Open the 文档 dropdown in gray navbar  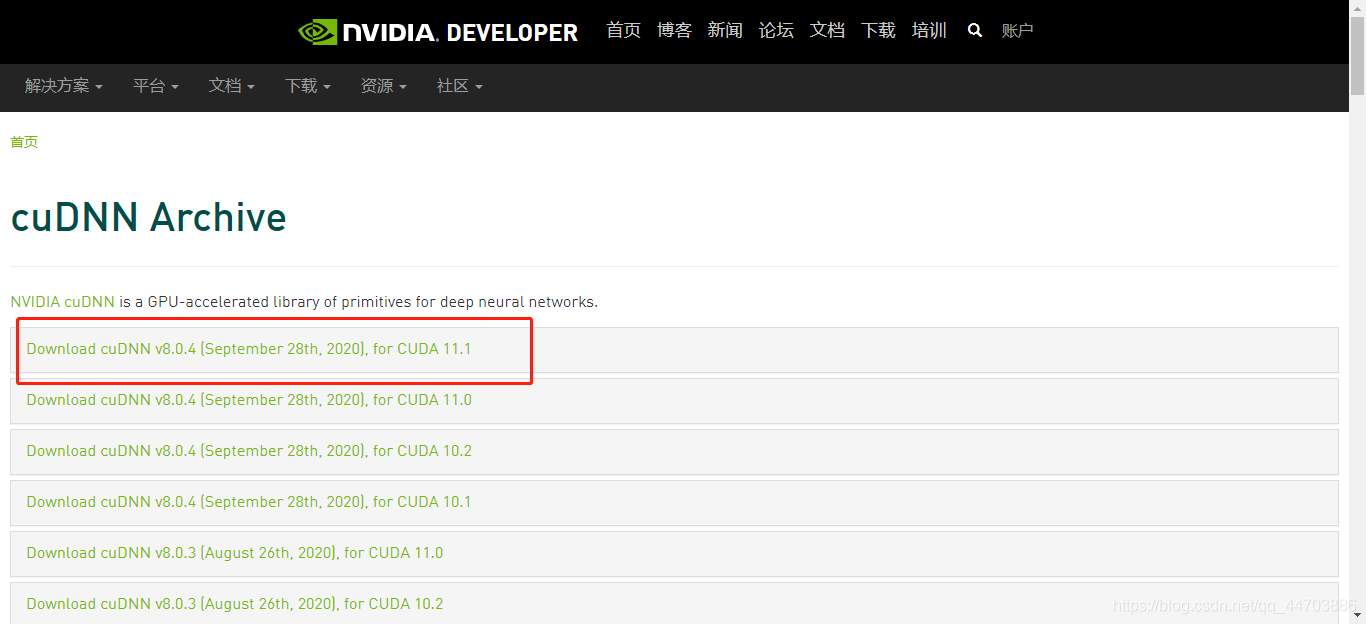[x=231, y=87]
